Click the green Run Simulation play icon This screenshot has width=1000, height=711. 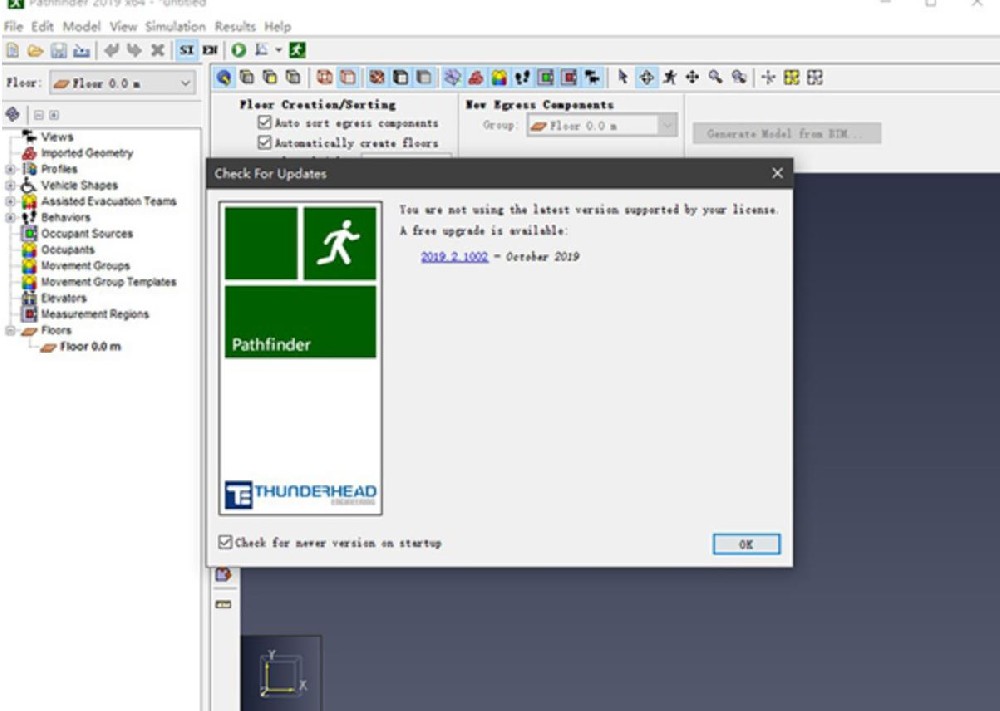(x=239, y=50)
